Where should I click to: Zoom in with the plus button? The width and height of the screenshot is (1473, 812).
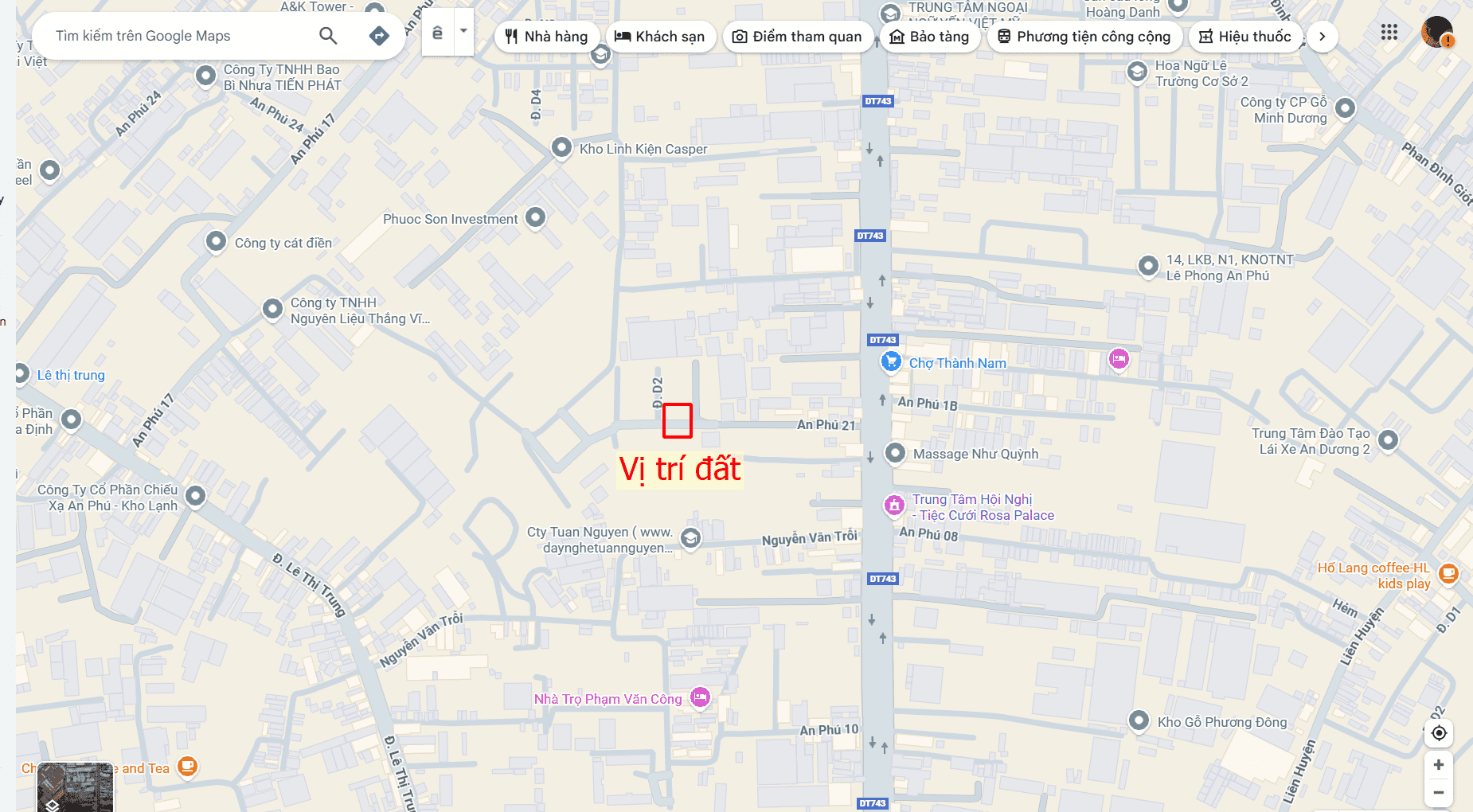click(x=1439, y=765)
